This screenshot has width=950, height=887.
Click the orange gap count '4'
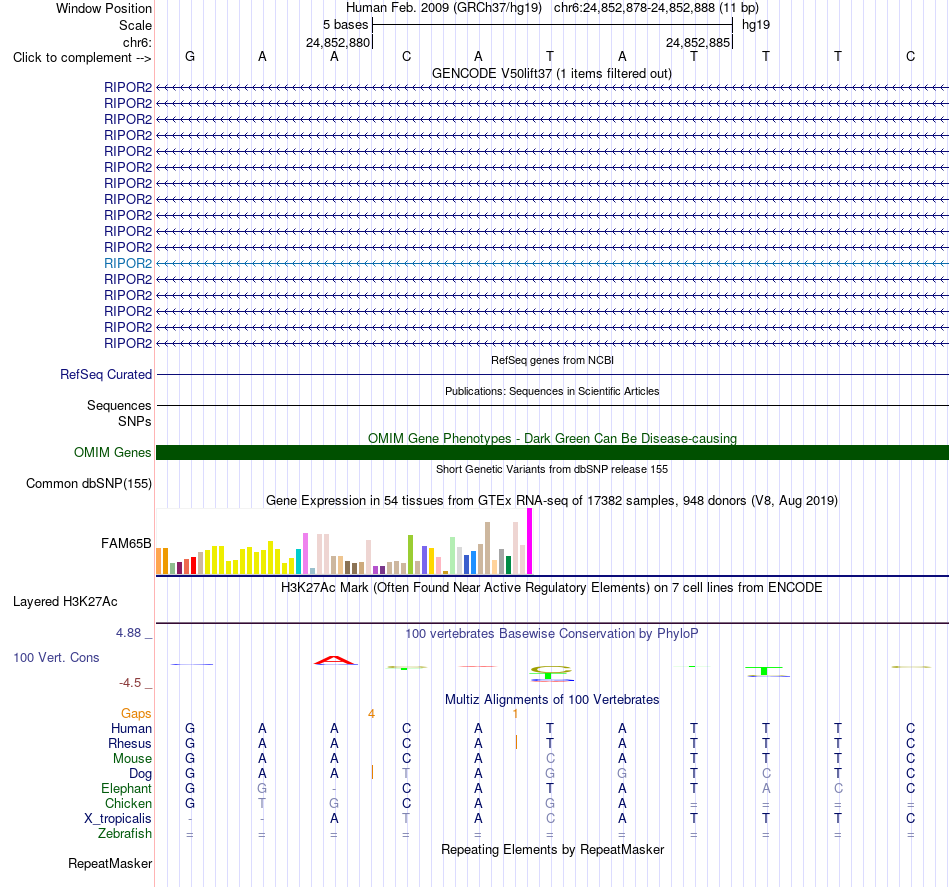pyautogui.click(x=371, y=714)
